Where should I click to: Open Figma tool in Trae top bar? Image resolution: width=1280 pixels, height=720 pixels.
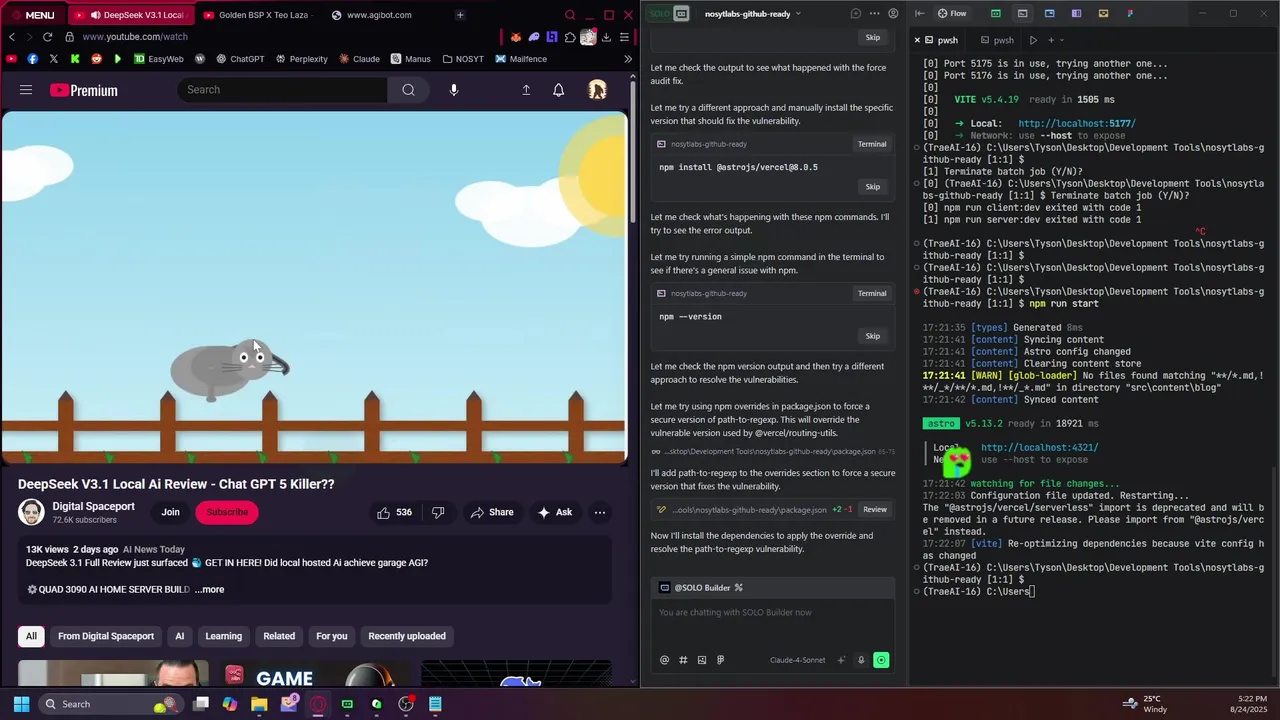click(x=1130, y=14)
